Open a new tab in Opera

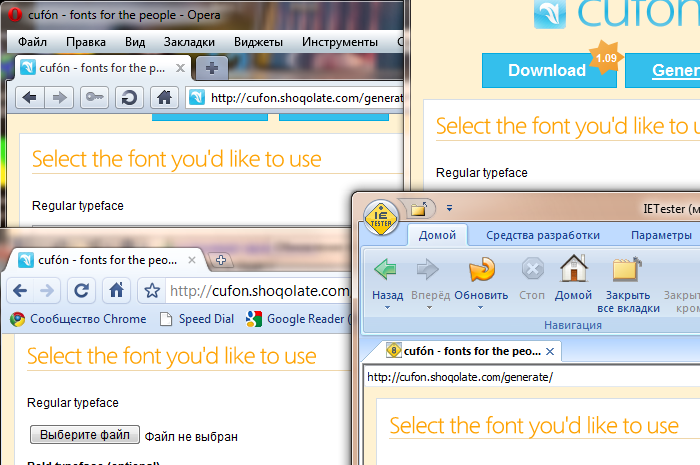212,68
